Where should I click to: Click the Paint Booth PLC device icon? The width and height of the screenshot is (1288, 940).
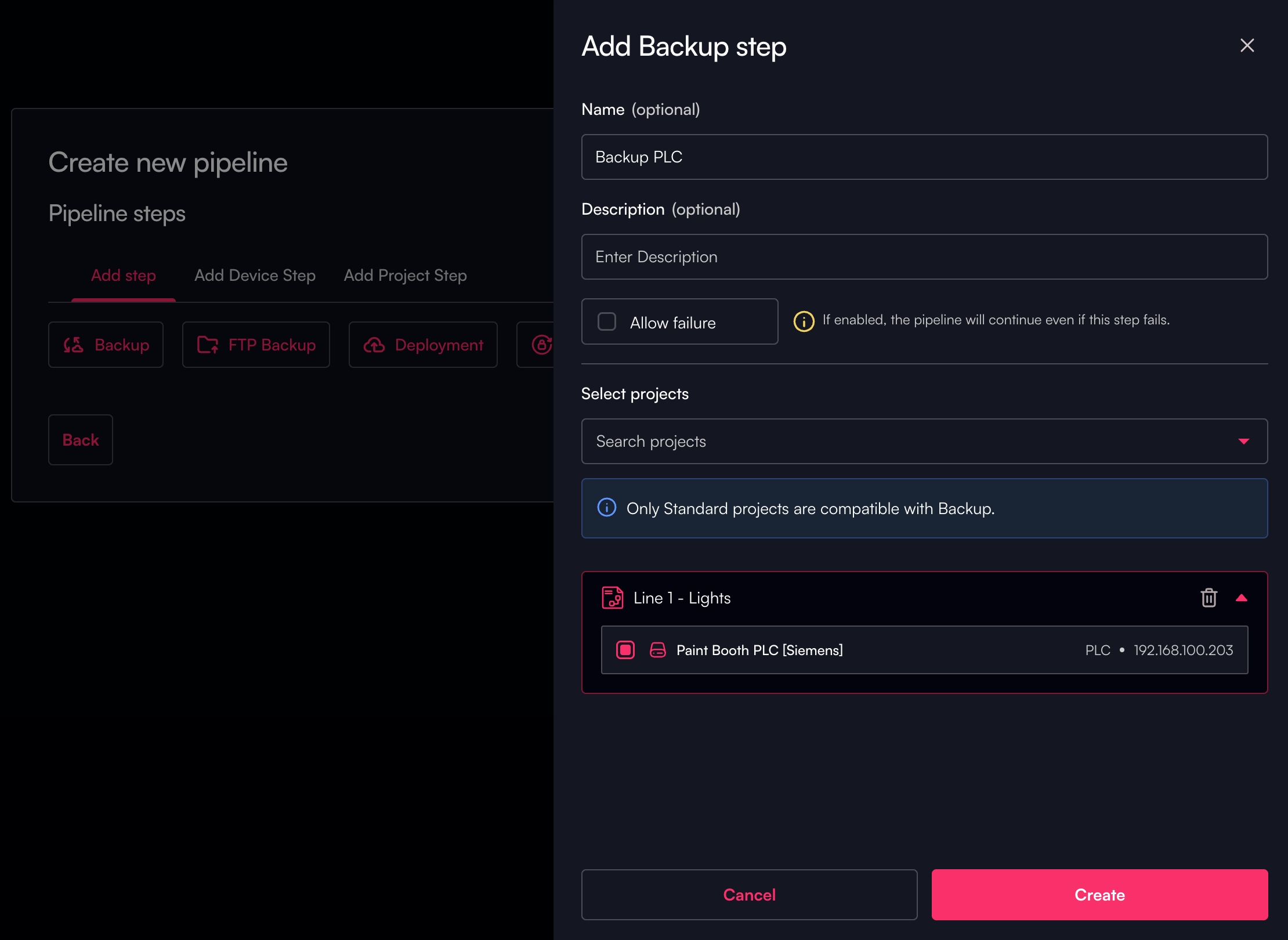coord(657,650)
